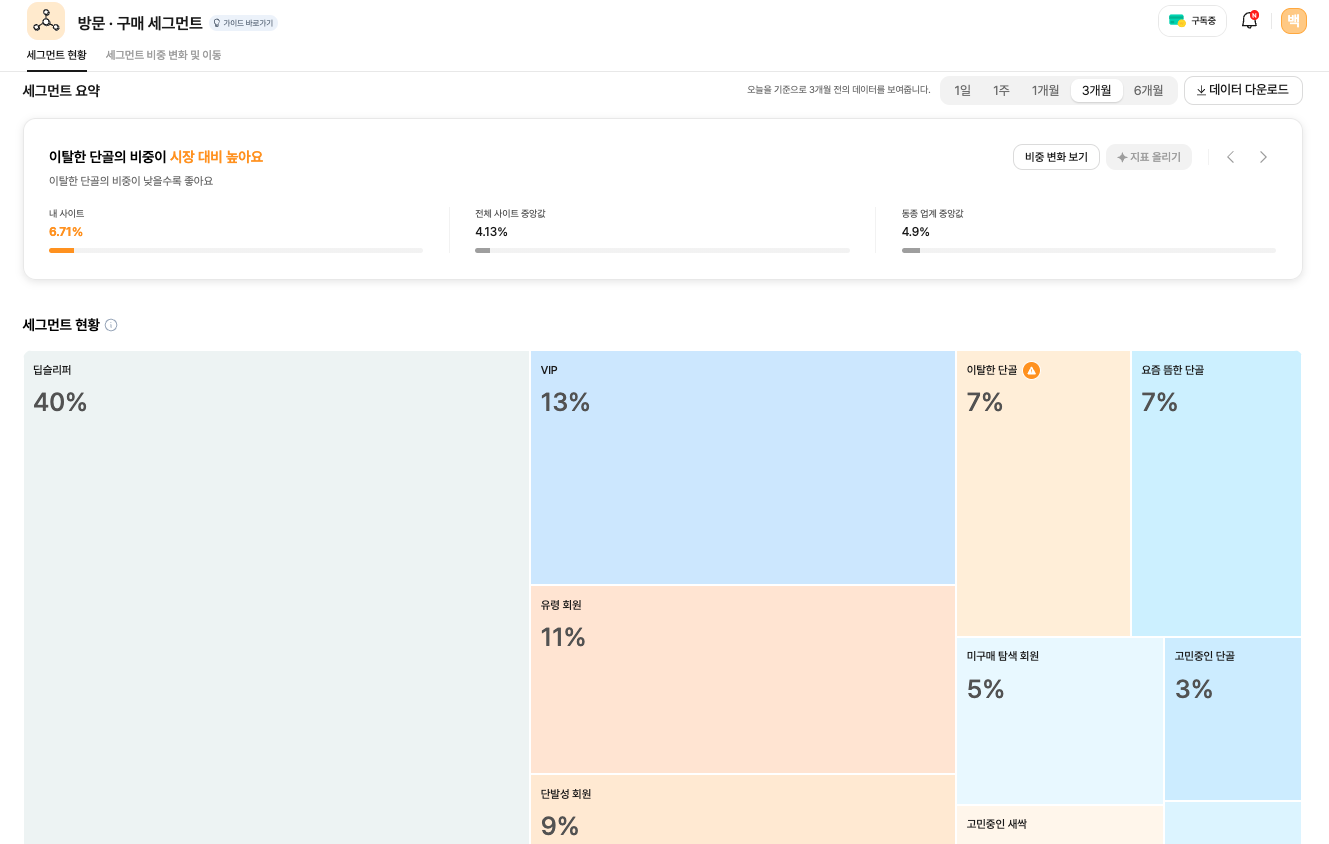1329x844 pixels.
Task: Switch period to 6개월
Action: [1150, 89]
